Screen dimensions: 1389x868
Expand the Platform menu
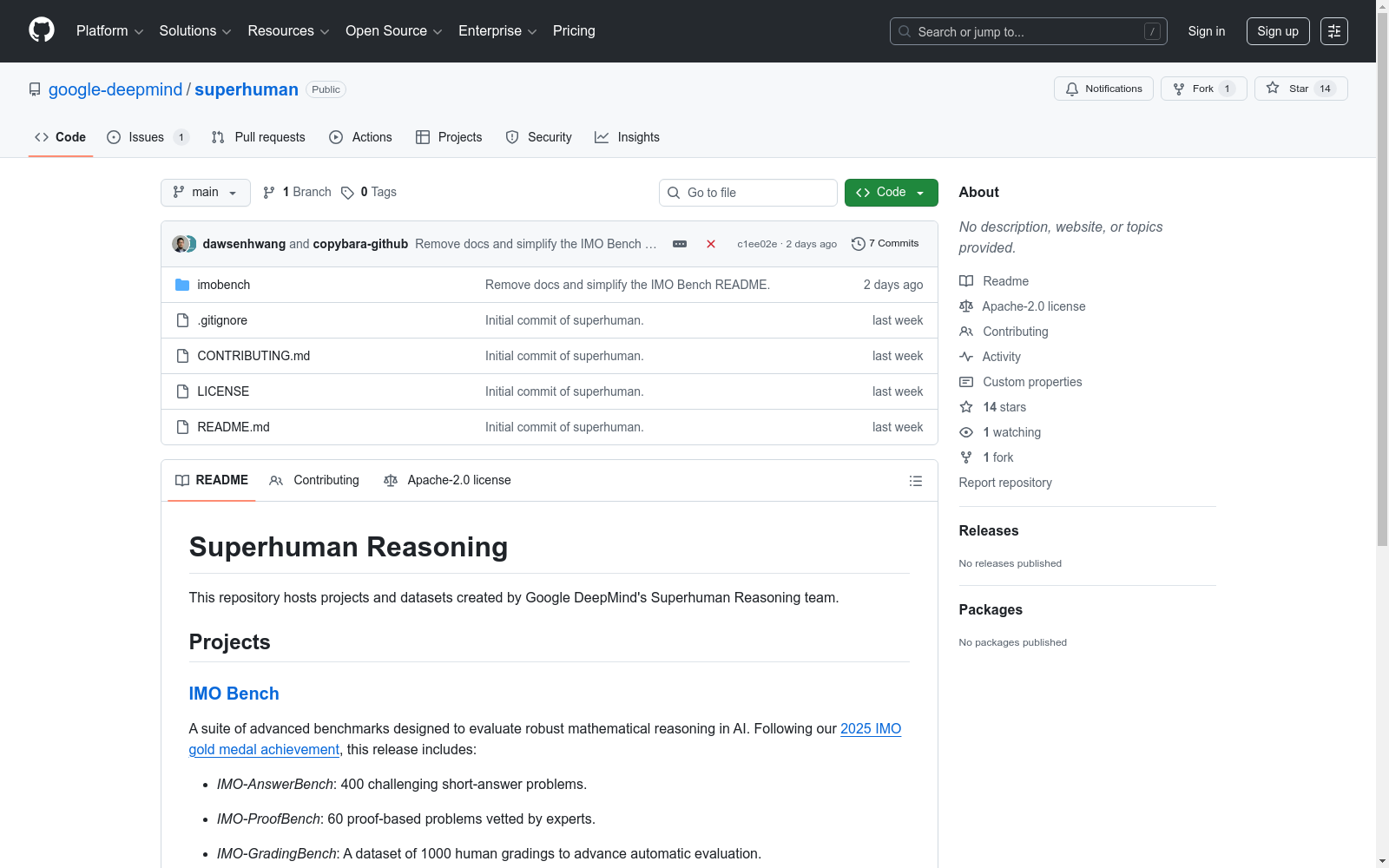click(110, 31)
